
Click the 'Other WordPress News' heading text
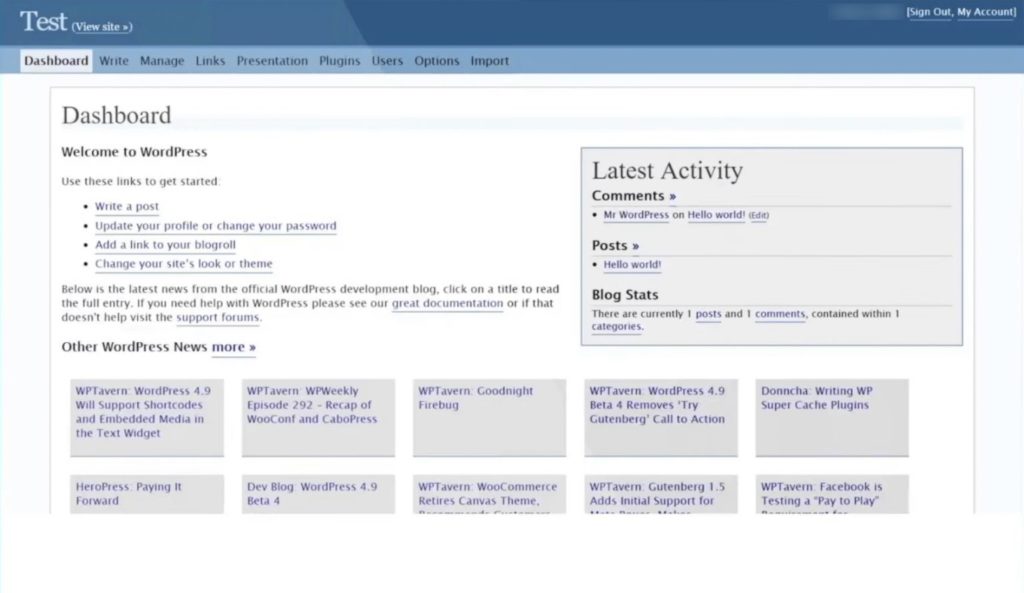134,347
